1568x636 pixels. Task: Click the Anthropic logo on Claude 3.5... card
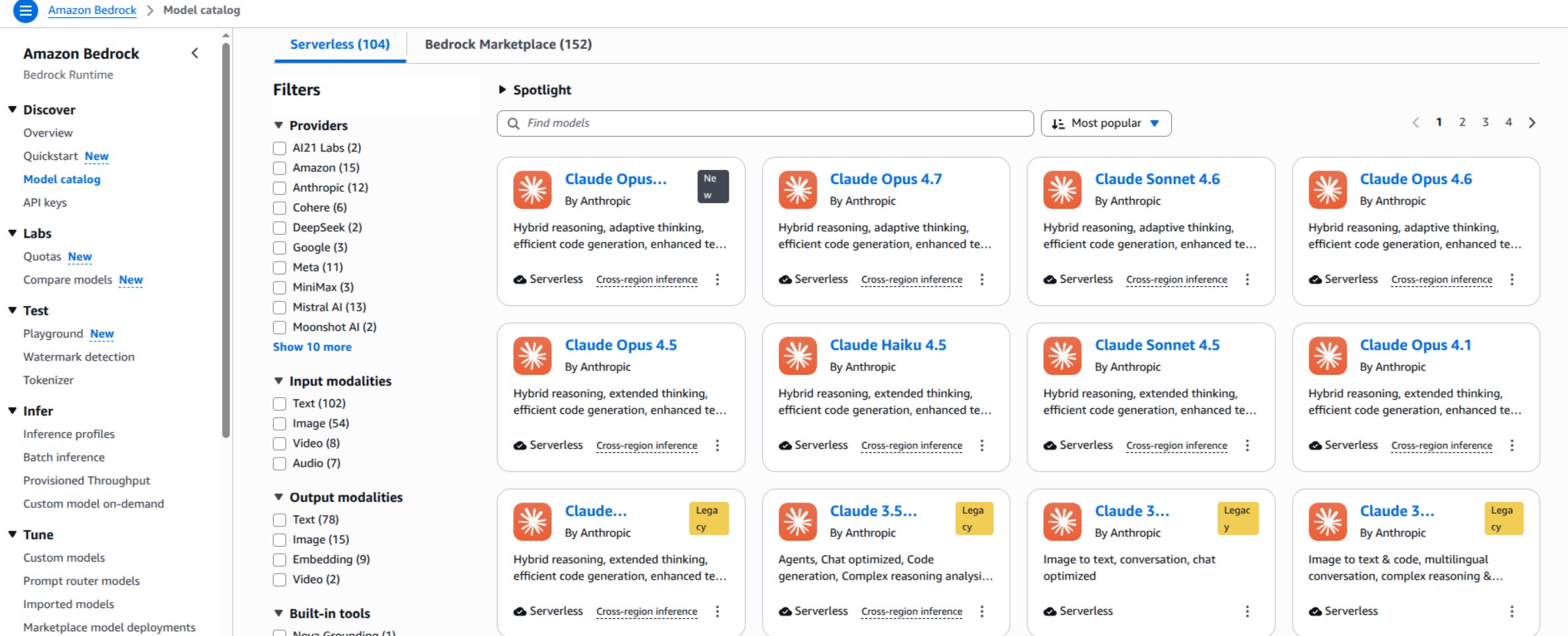(798, 522)
